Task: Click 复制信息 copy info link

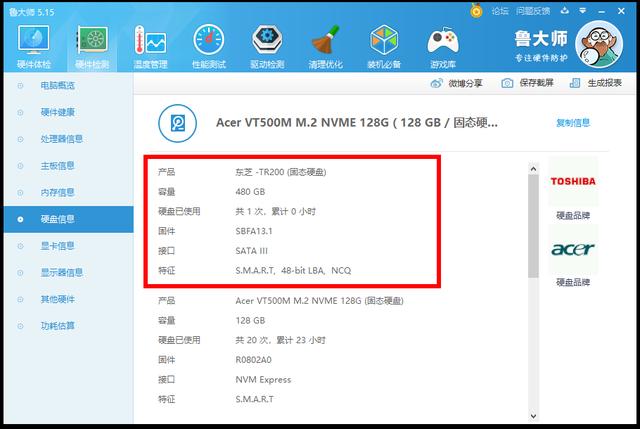Action: [x=573, y=123]
